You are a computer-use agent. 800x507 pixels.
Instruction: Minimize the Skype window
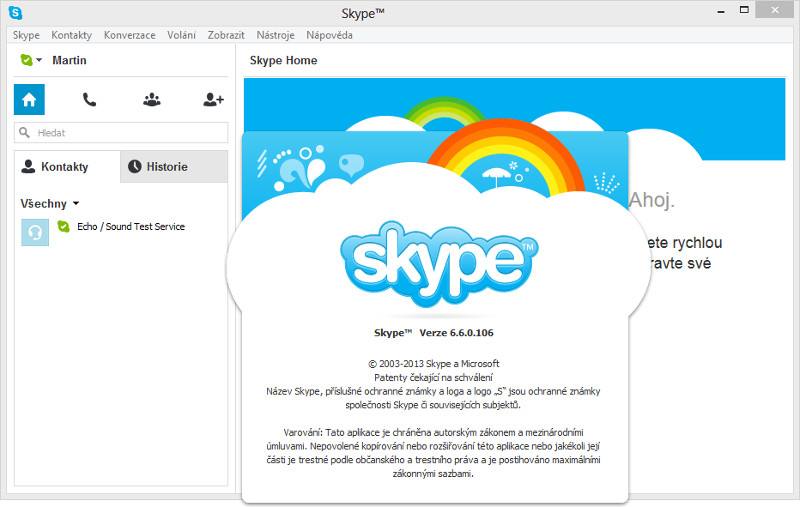pyautogui.click(x=721, y=11)
